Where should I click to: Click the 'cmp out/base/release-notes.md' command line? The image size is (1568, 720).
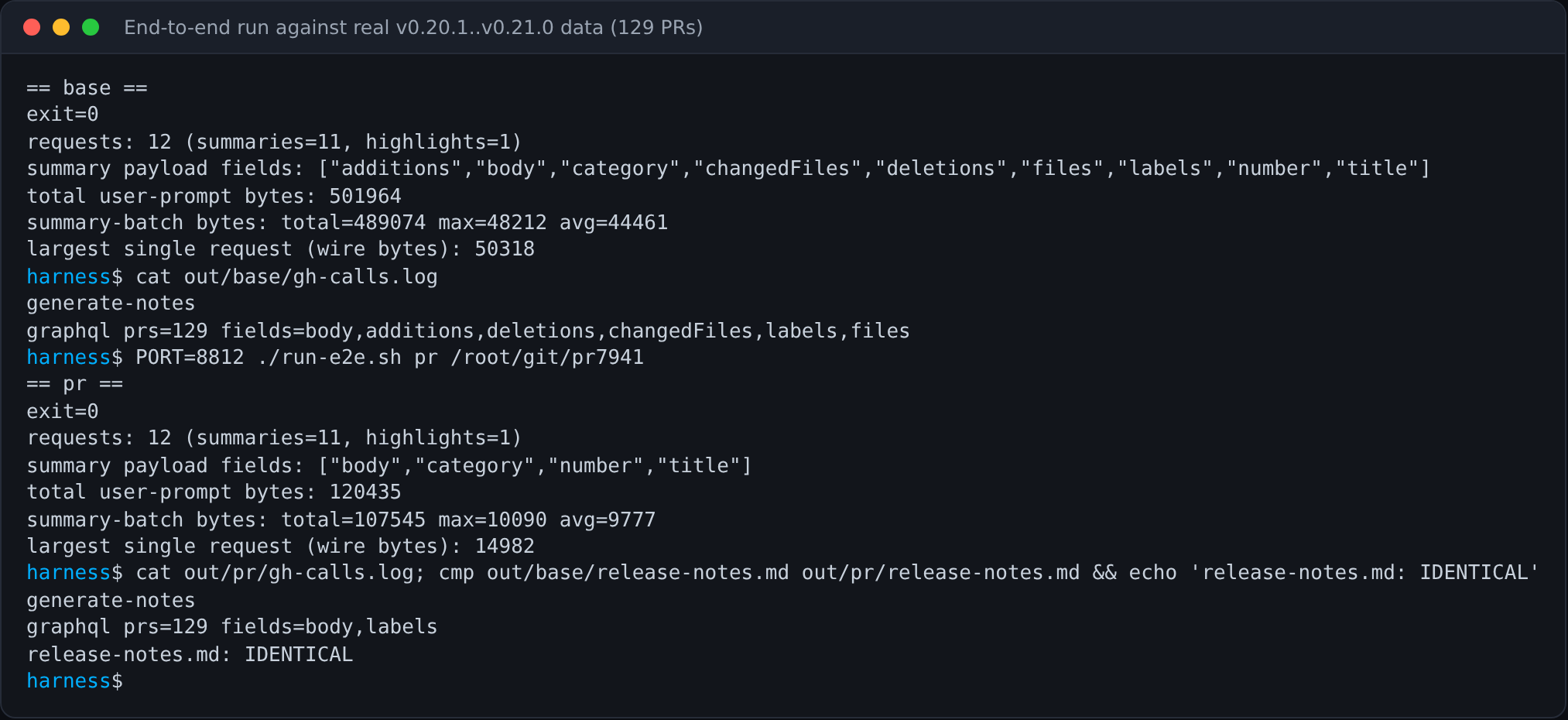(783, 573)
